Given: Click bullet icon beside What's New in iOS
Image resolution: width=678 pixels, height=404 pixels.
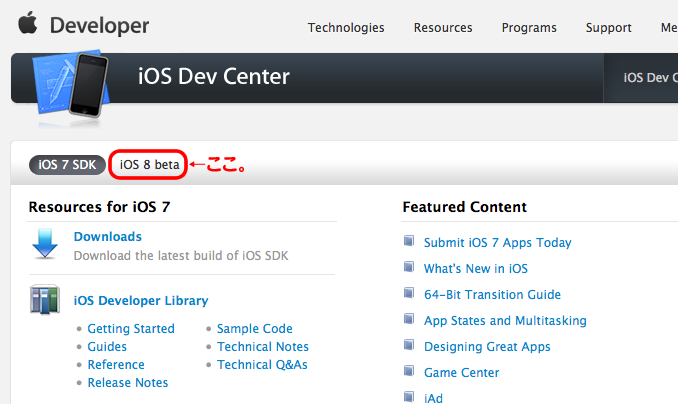Looking at the screenshot, I should pyautogui.click(x=409, y=266).
